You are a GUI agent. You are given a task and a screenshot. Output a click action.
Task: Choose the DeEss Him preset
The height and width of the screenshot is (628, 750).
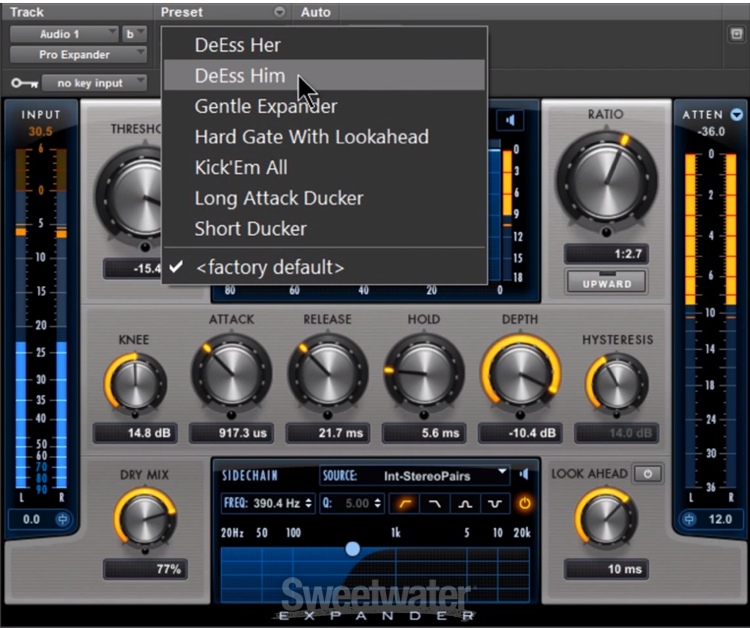click(x=240, y=76)
